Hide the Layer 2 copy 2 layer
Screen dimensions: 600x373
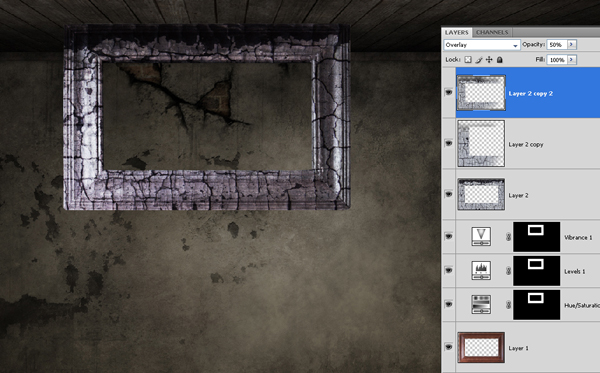coord(448,93)
